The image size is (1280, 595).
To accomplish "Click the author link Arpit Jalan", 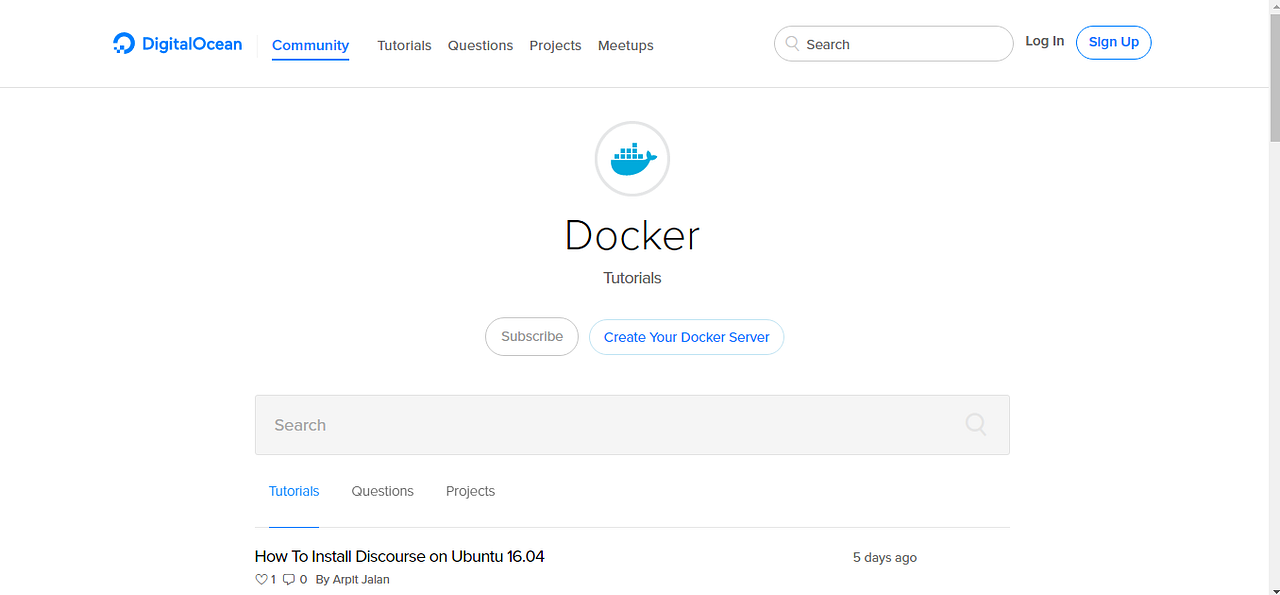I will [361, 579].
